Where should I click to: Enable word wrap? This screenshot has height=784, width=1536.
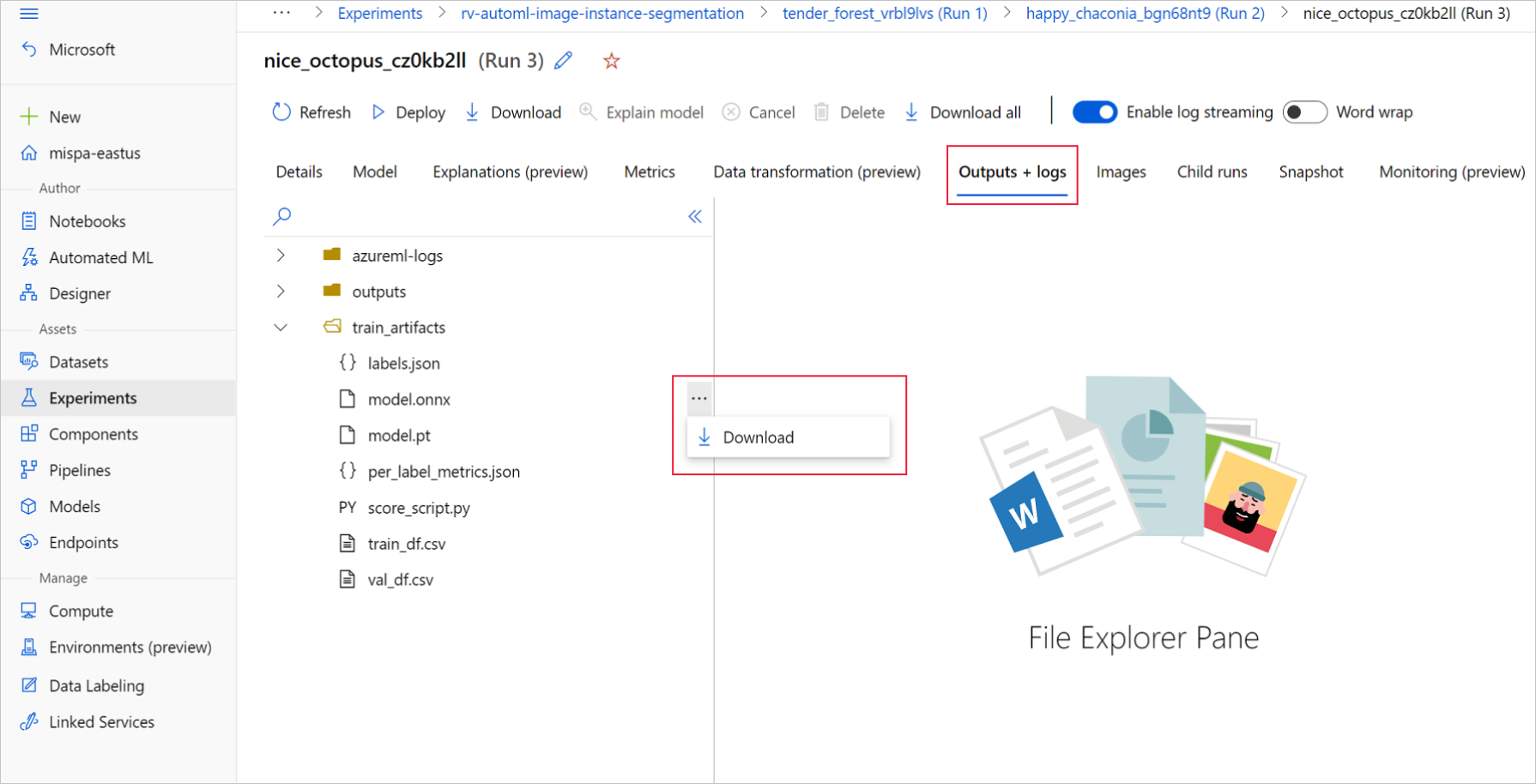click(1304, 112)
